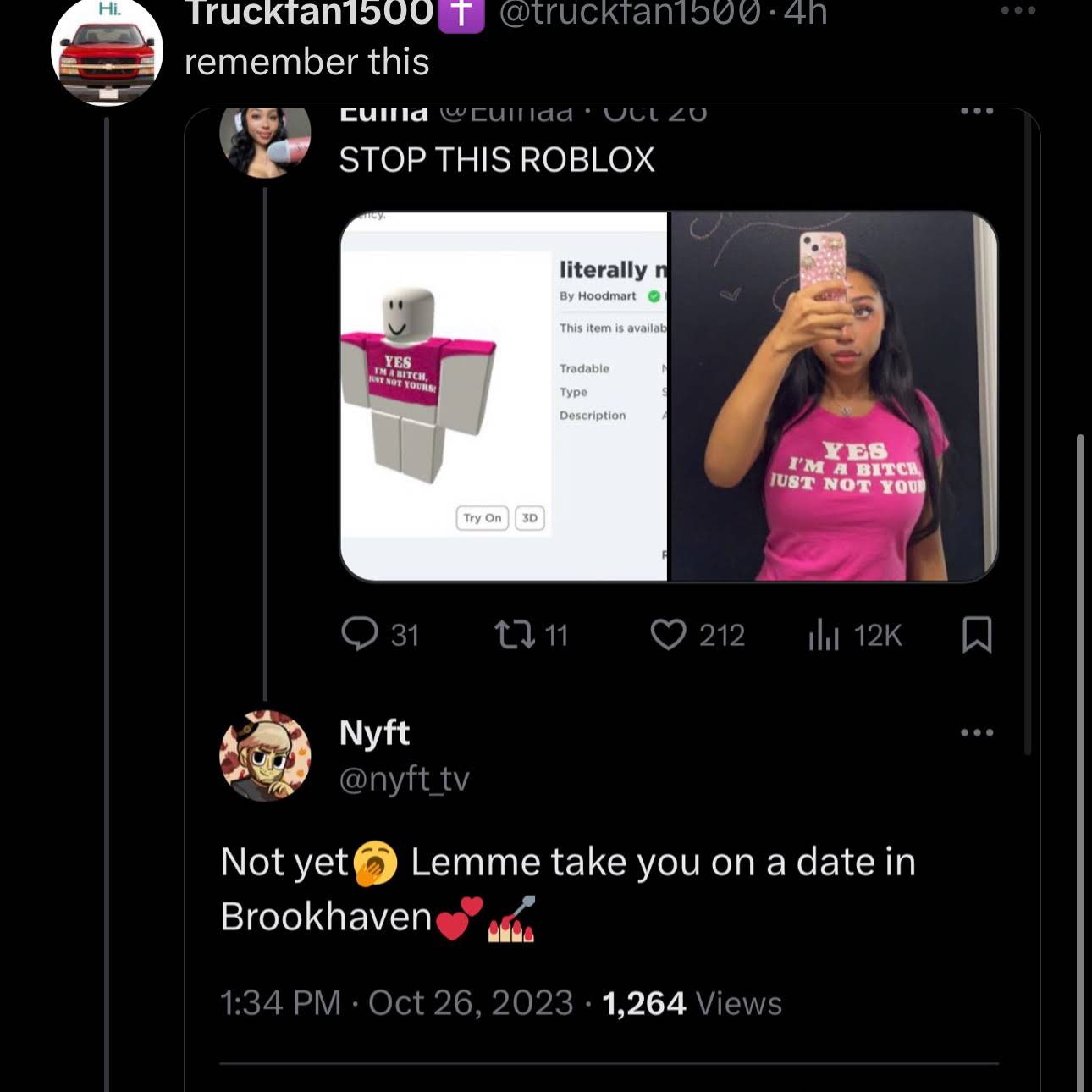Open more options next to Nyft
This screenshot has height=1092, width=1092.
pyautogui.click(x=977, y=732)
